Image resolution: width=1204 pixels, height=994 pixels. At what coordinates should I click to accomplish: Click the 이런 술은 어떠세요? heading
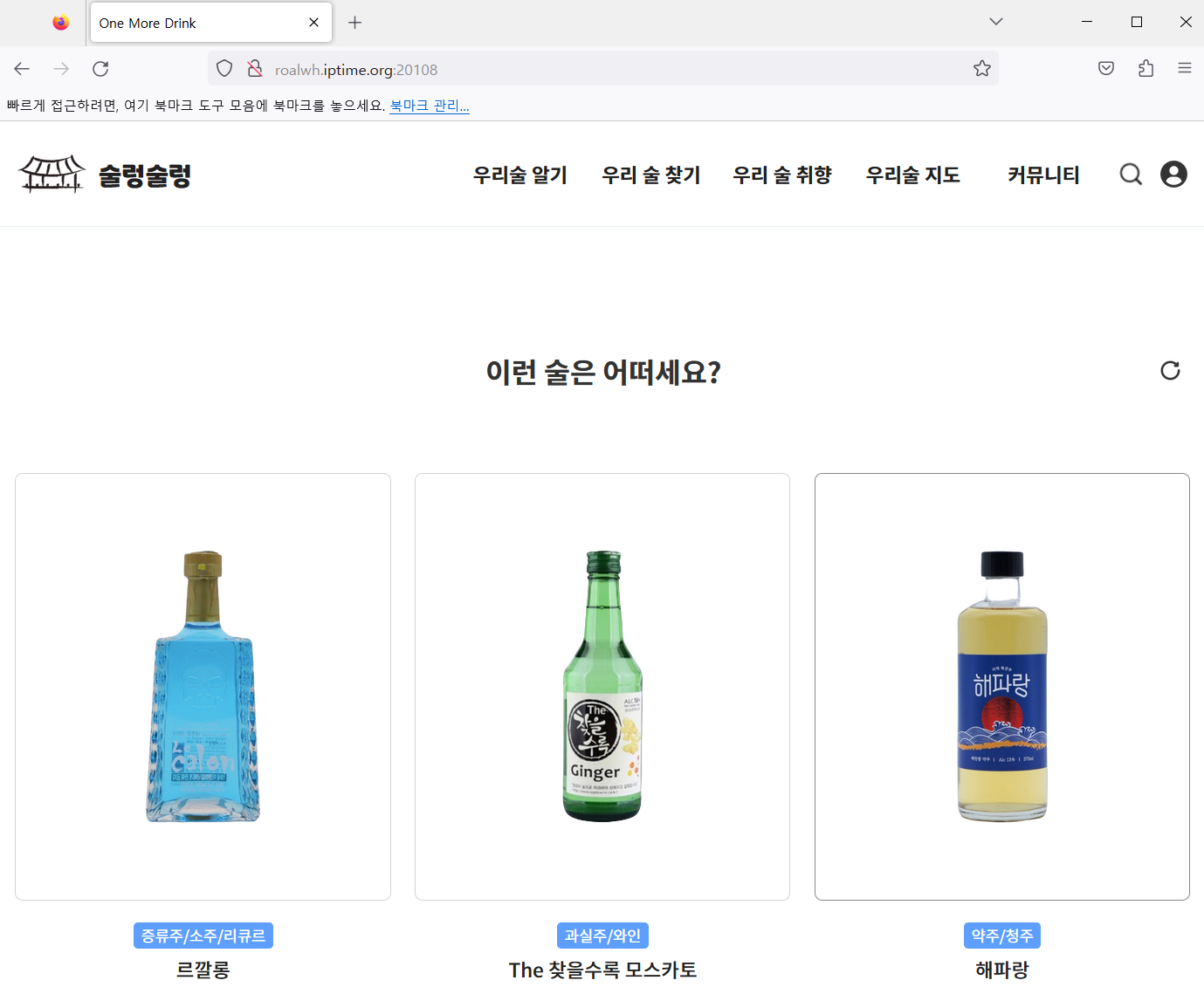click(x=603, y=372)
